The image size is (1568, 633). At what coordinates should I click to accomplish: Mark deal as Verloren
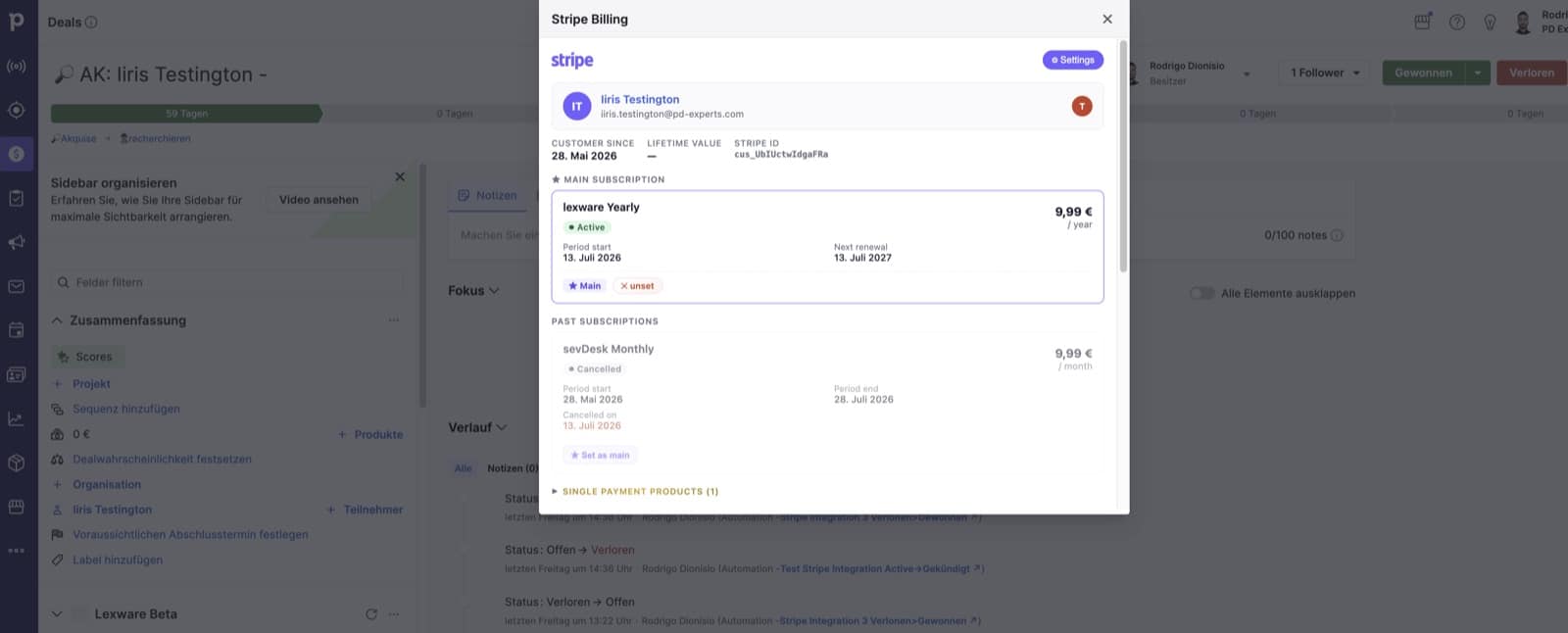click(x=1532, y=73)
